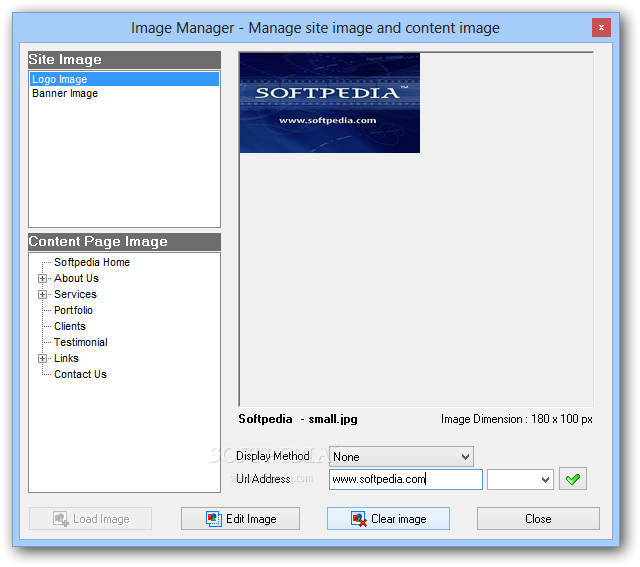Select Links page in tree
Screen dimensions: 640x567
click(66, 358)
